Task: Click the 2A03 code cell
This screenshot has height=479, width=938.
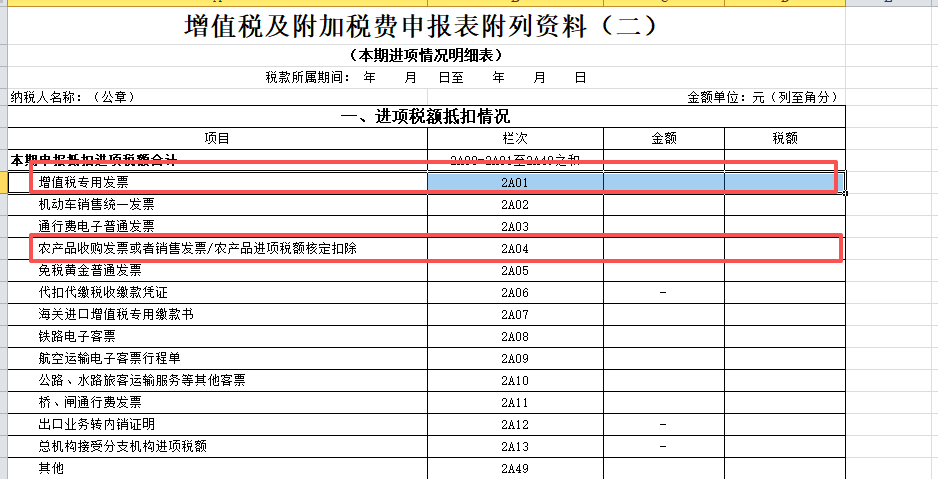Action: click(x=515, y=227)
